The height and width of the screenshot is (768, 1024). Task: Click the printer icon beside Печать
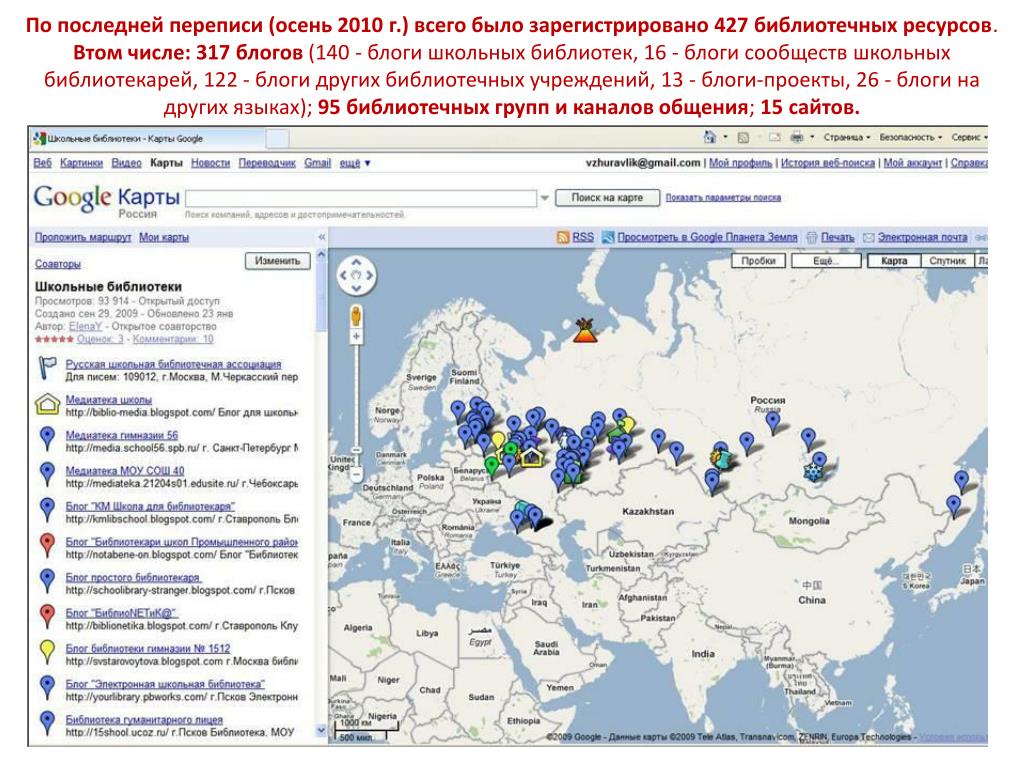coord(812,238)
